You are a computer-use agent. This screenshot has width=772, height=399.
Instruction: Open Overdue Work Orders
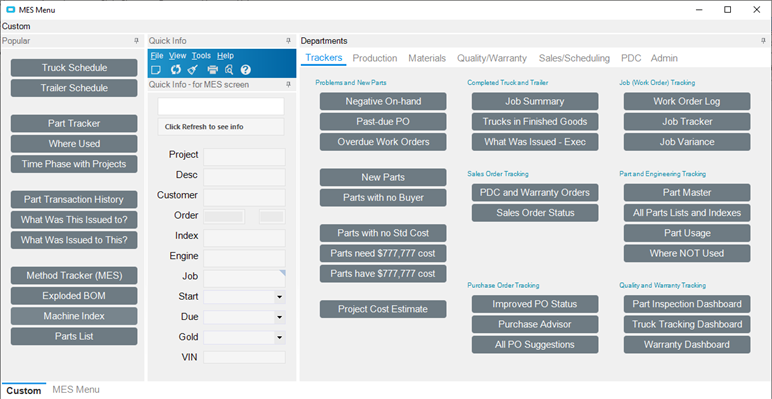click(383, 142)
